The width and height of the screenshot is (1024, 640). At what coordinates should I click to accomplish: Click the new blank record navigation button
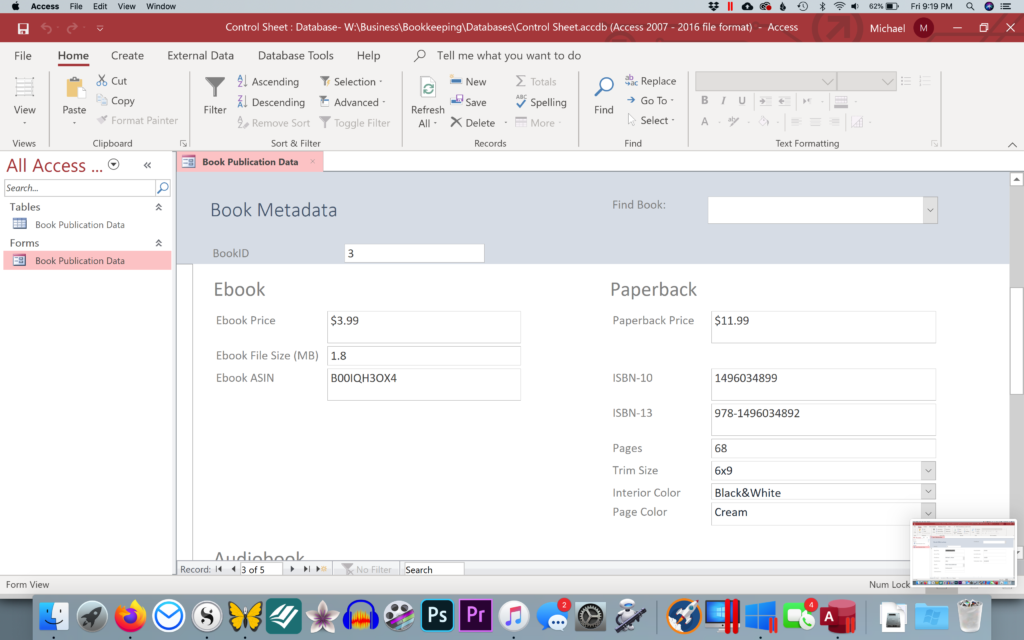321,569
